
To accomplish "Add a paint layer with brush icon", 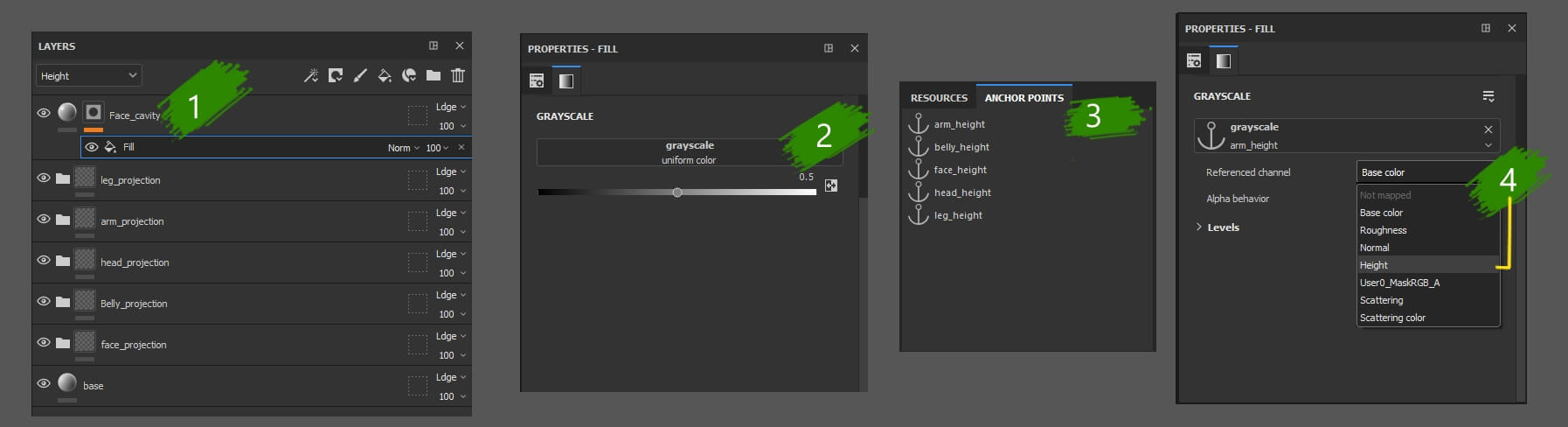I will [x=360, y=76].
